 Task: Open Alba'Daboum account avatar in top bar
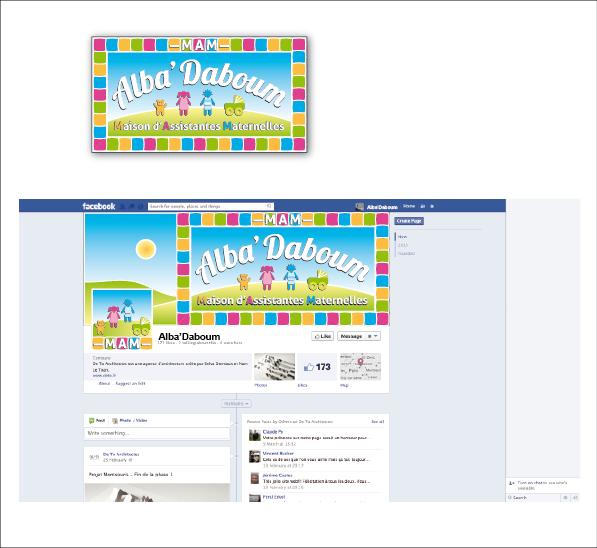[x=359, y=206]
